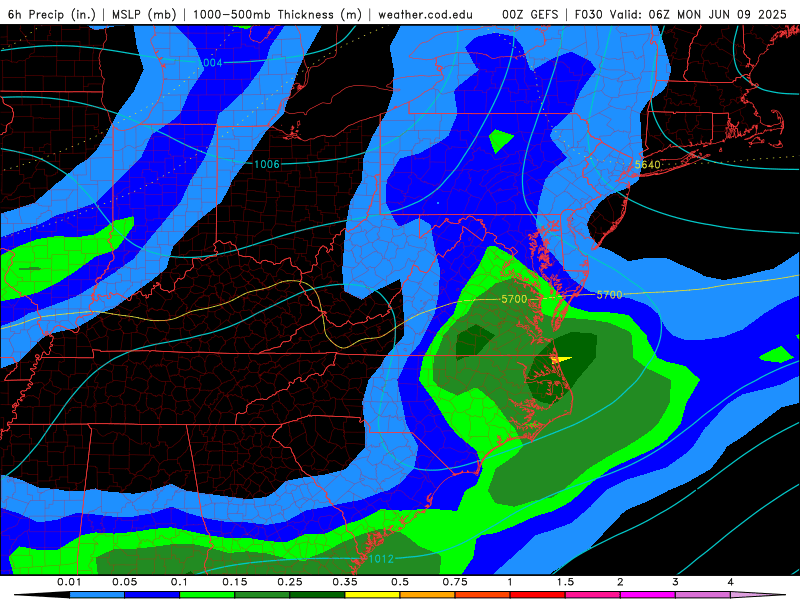Click the 0.5 legend value
The height and width of the screenshot is (600, 800).
coord(400,582)
